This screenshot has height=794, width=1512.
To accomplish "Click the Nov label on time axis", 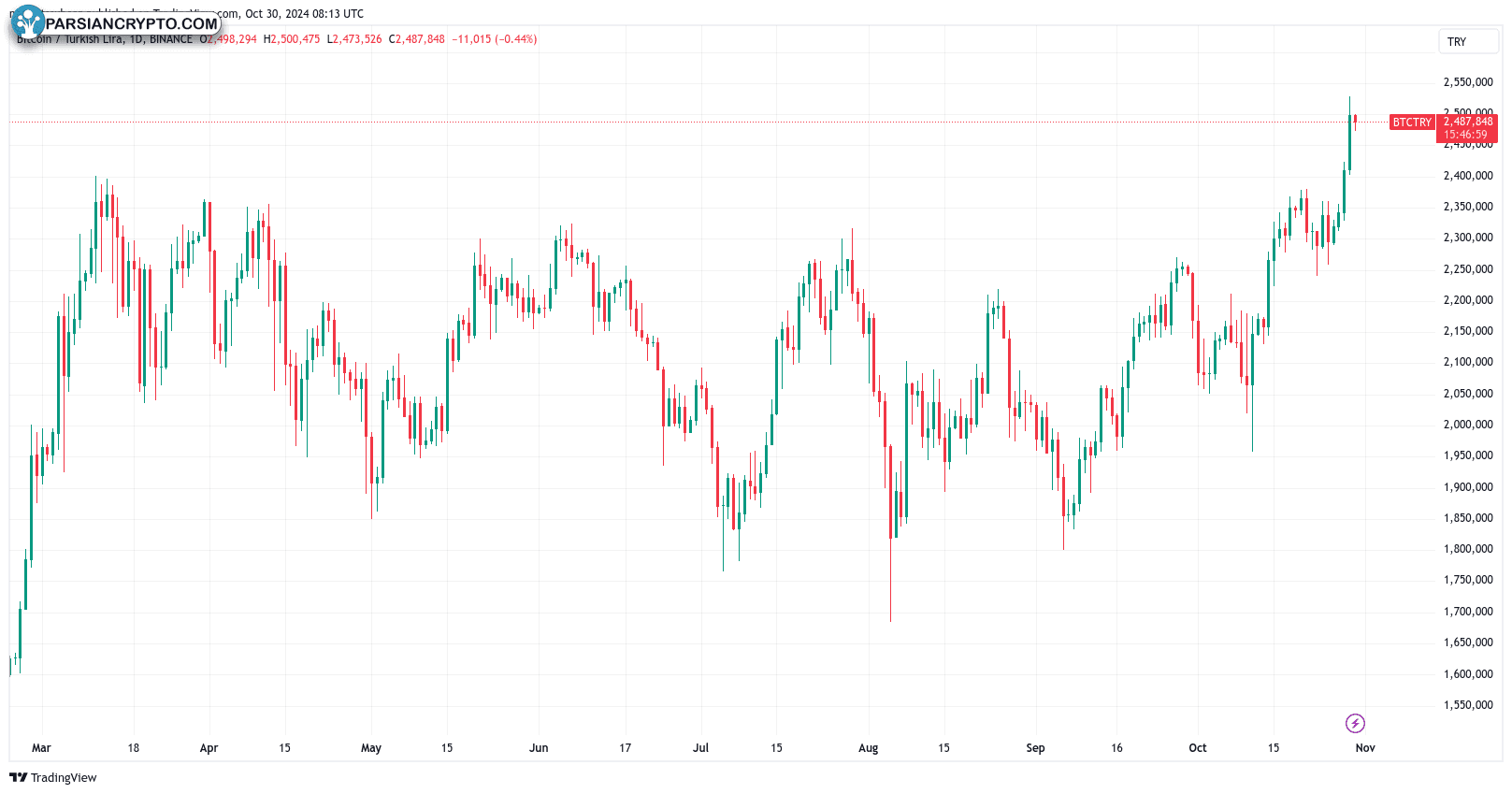I will point(1365,748).
